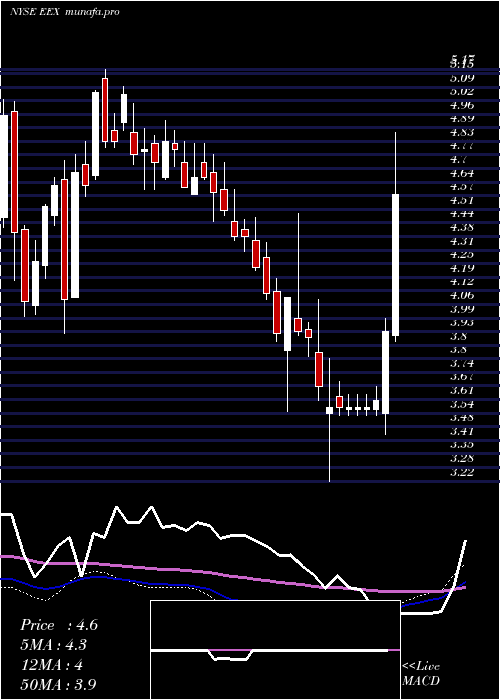Click the 4.12 price axis label
This screenshot has width=500, height=700.
pyautogui.click(x=462, y=282)
